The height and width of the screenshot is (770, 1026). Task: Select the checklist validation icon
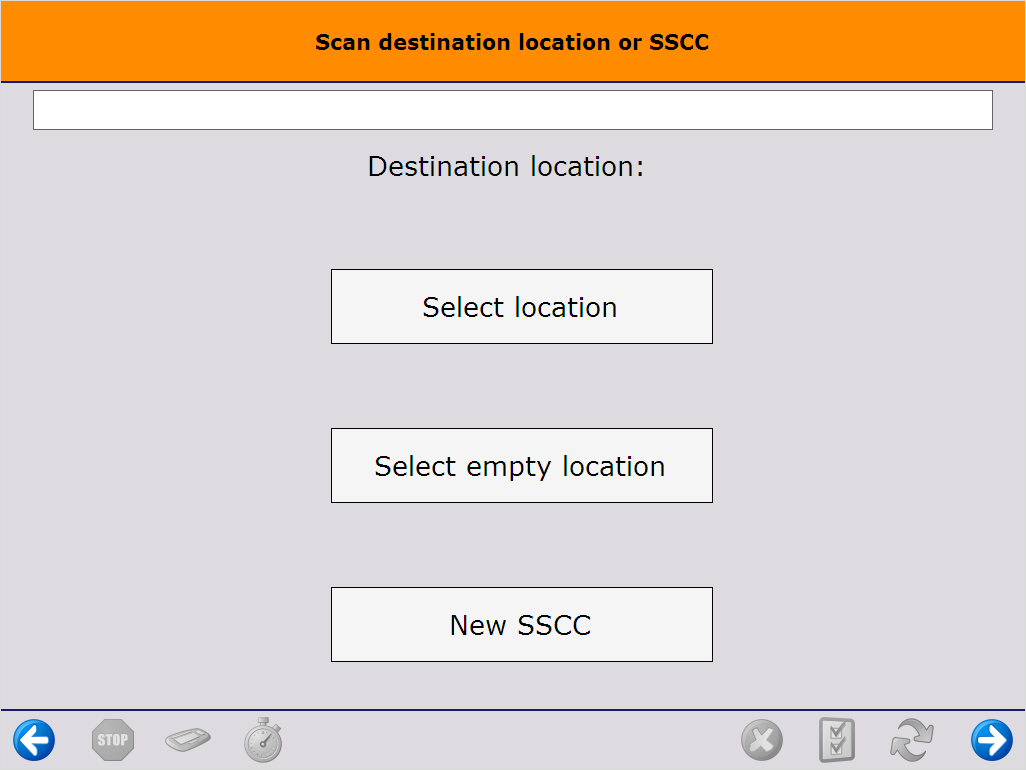[837, 739]
